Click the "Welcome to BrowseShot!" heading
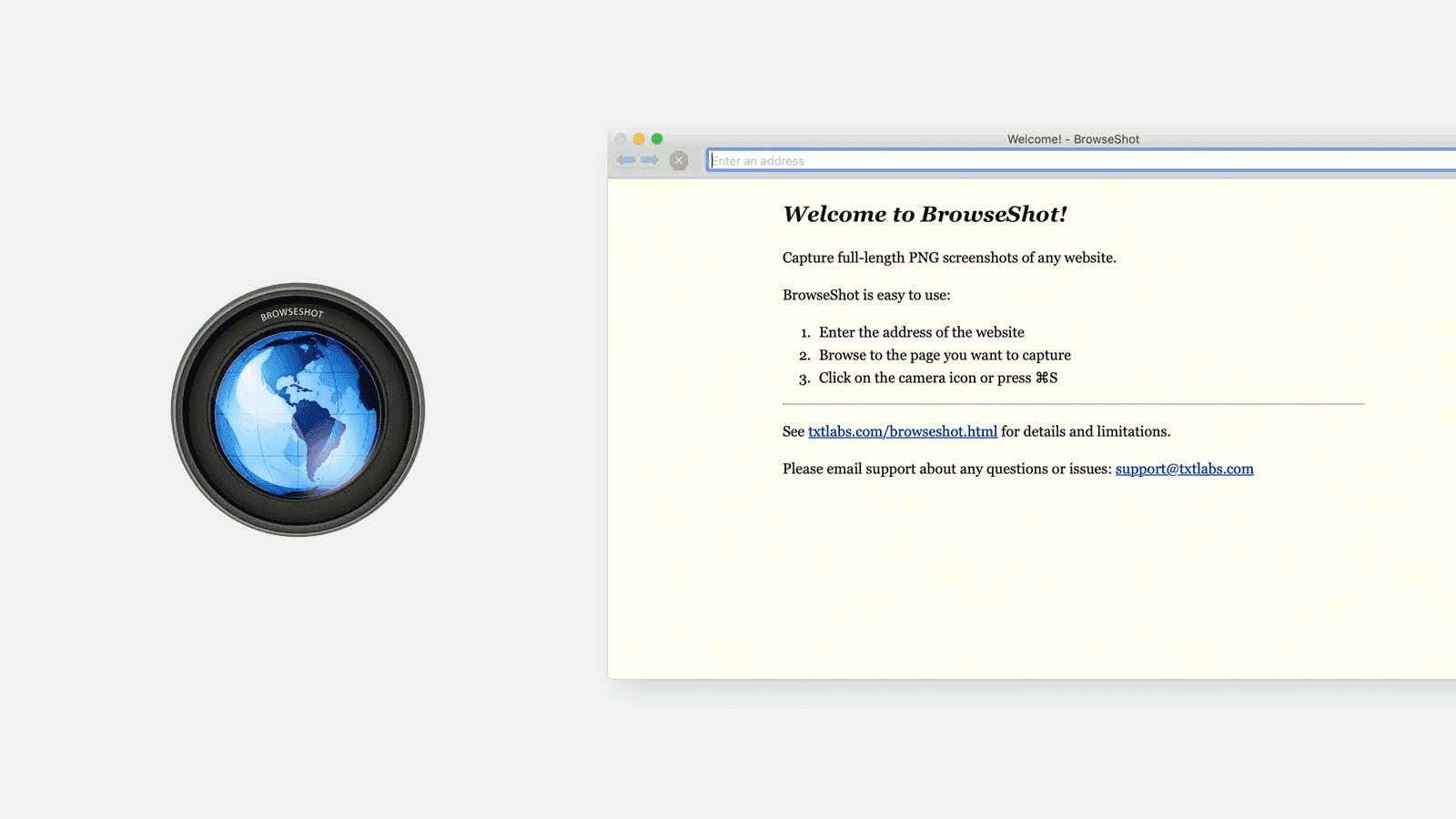 pyautogui.click(x=925, y=214)
